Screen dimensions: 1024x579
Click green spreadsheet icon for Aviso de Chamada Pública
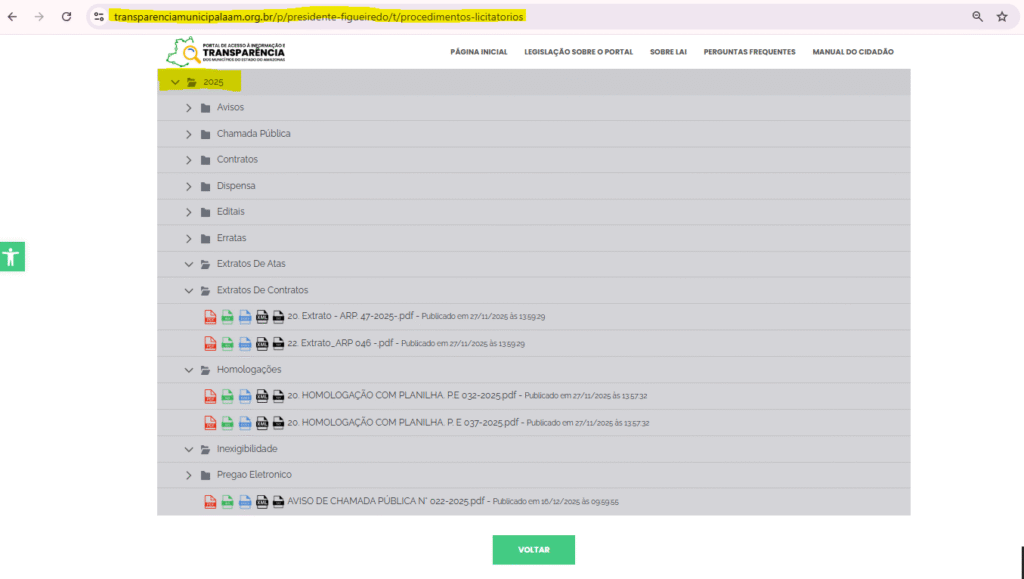[227, 501]
